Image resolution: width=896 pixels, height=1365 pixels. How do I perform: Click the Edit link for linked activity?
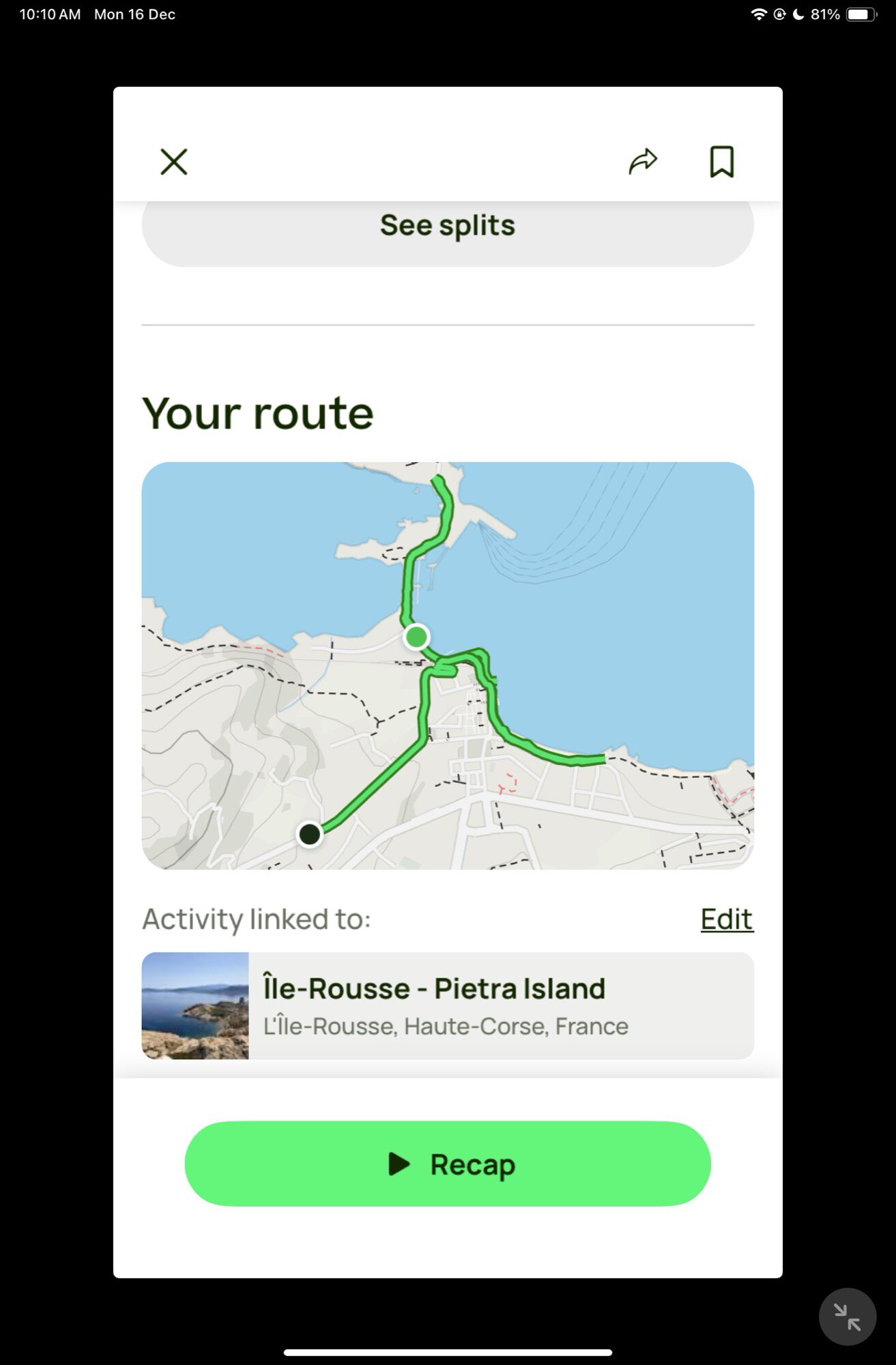[x=726, y=919]
